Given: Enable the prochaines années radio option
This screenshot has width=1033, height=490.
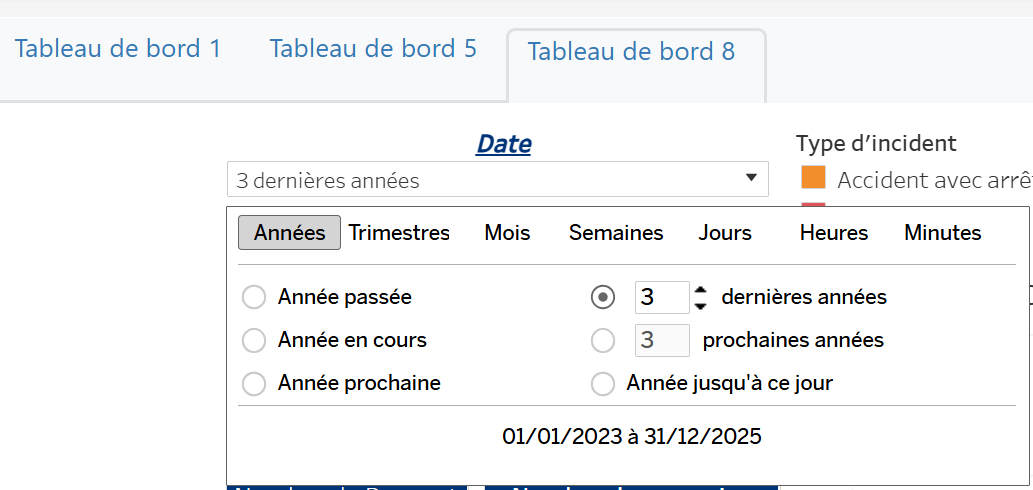Looking at the screenshot, I should tap(603, 340).
